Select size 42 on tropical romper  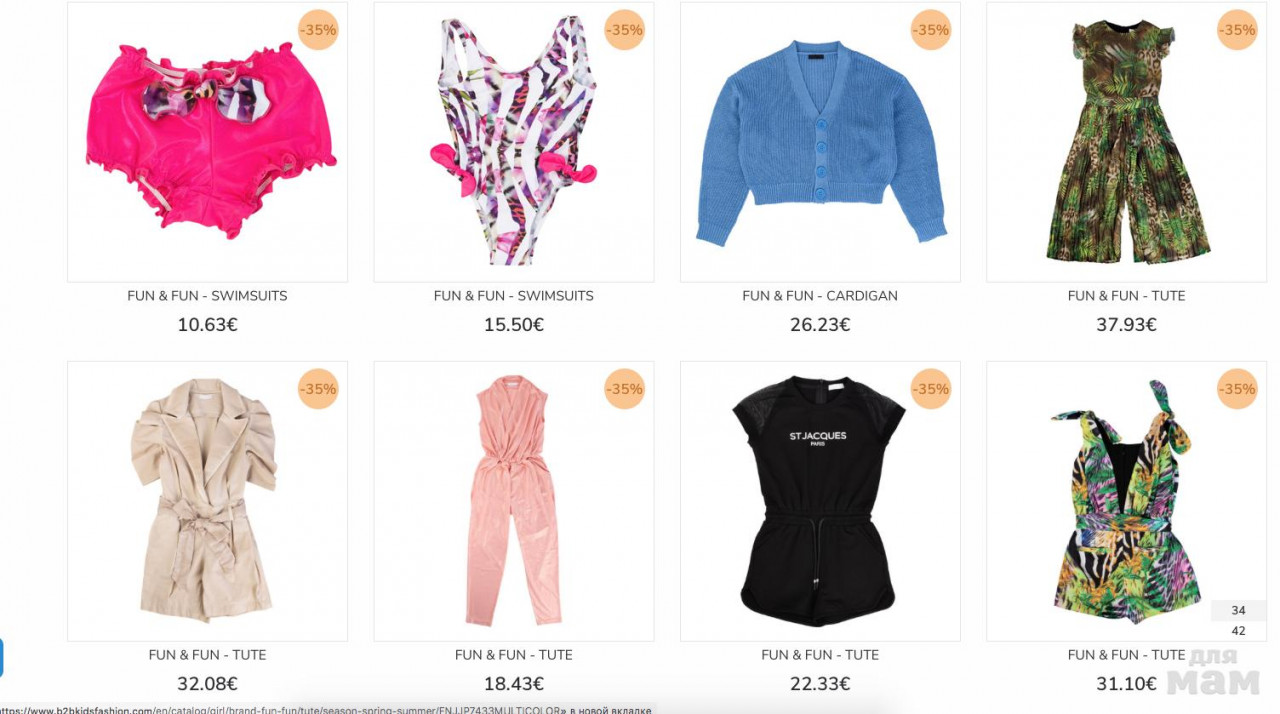pyautogui.click(x=1238, y=631)
